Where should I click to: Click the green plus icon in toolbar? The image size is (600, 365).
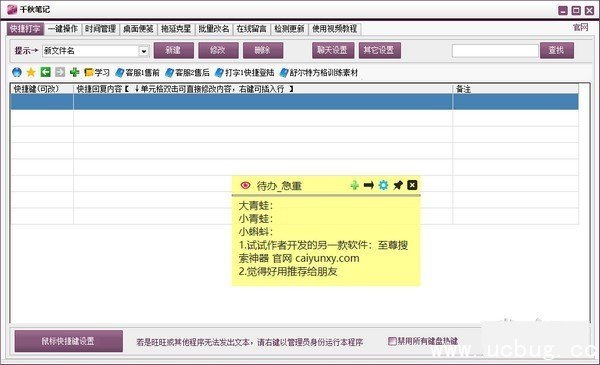tap(75, 72)
